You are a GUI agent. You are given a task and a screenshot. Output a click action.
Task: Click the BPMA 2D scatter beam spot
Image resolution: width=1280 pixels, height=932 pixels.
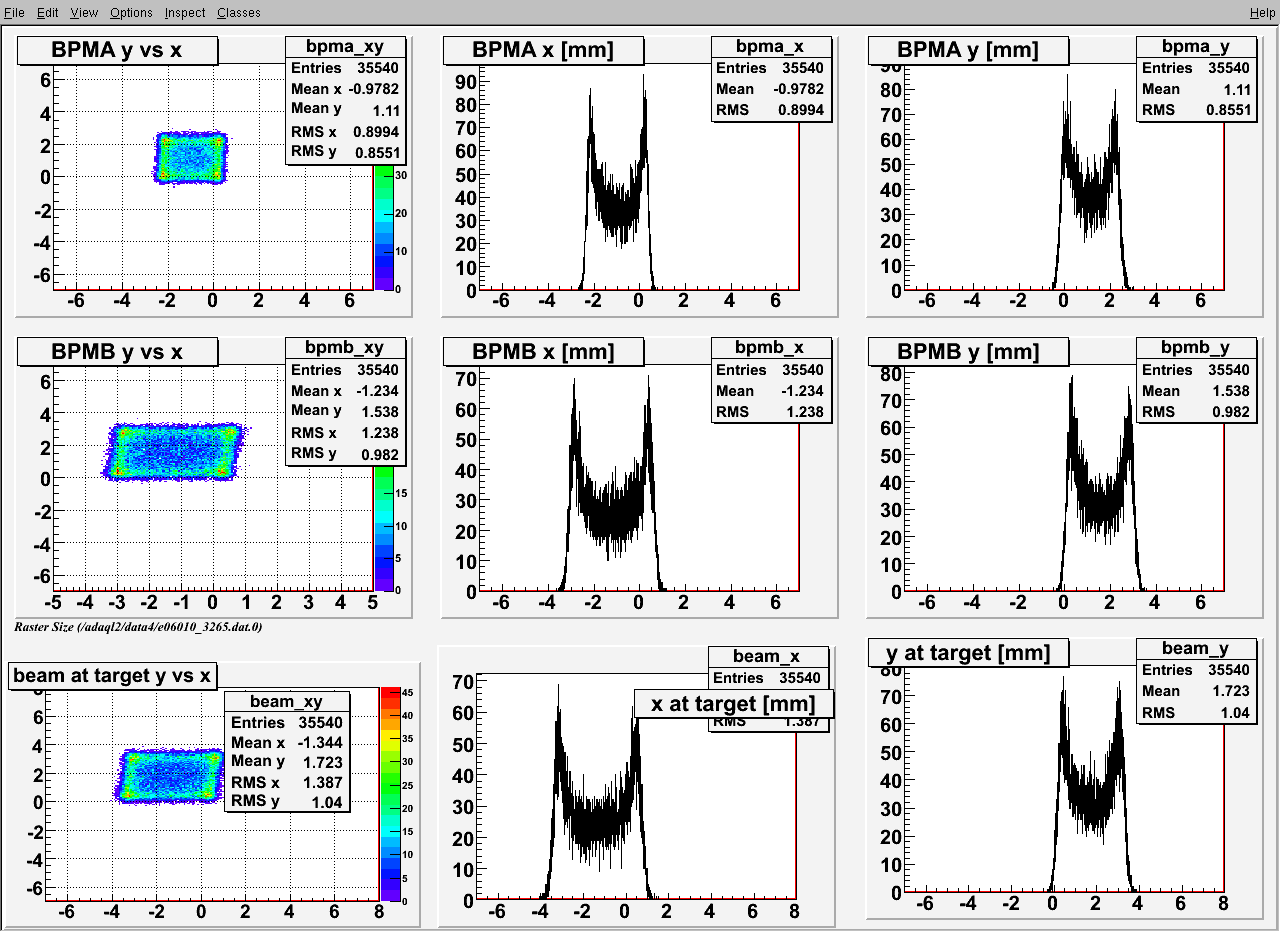coord(191,158)
